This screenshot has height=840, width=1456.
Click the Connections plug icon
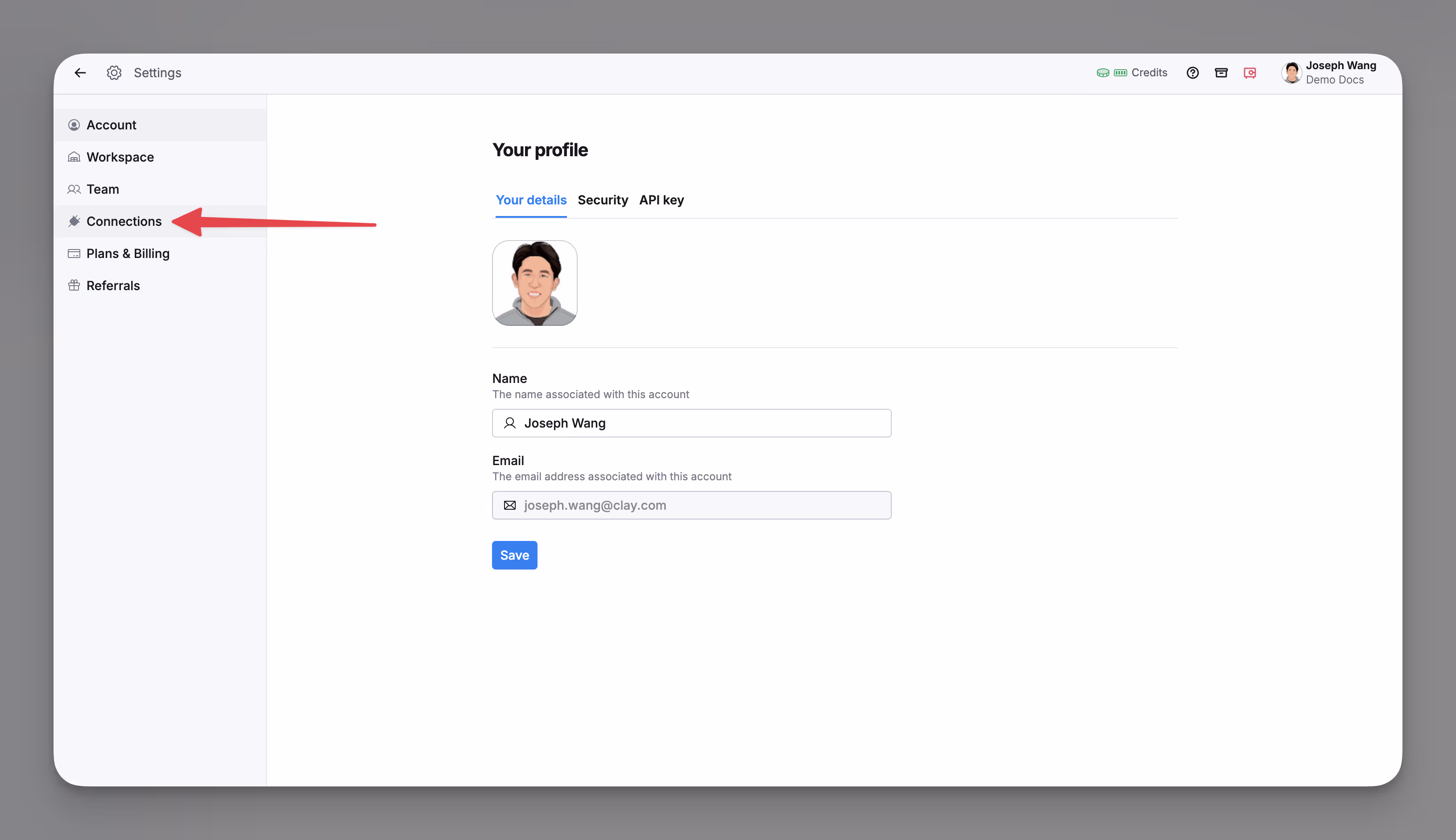pos(74,221)
